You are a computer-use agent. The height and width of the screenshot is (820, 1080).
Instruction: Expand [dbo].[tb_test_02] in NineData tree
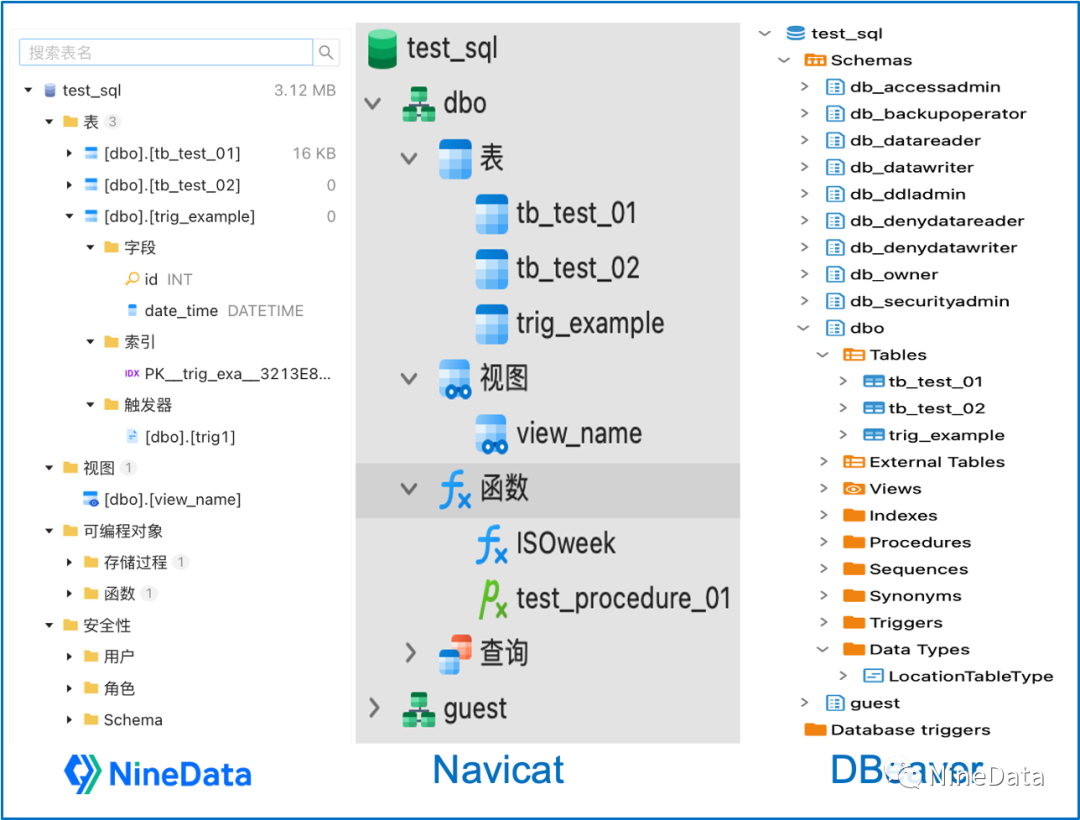(x=69, y=185)
